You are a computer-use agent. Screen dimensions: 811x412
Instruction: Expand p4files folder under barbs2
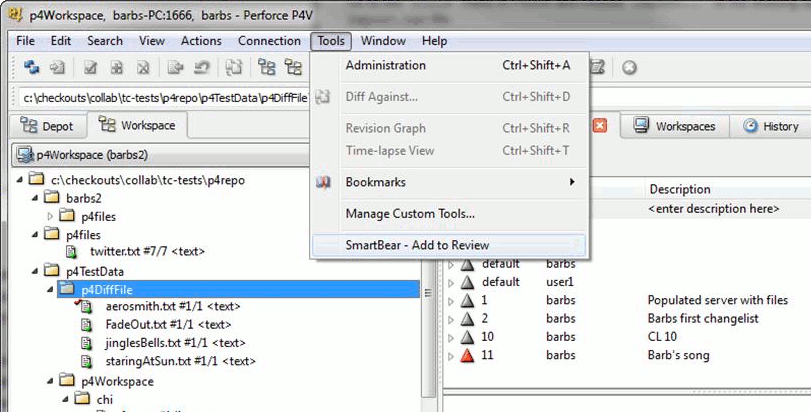[x=50, y=216]
